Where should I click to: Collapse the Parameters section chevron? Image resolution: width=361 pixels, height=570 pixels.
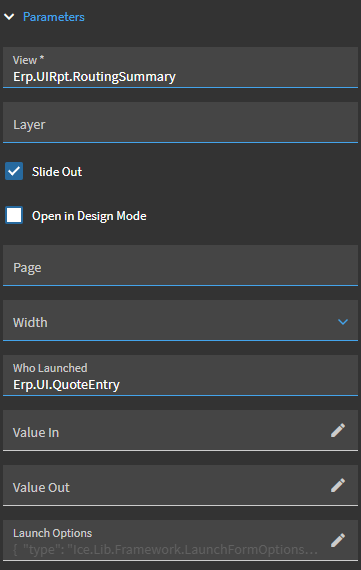click(x=9, y=17)
